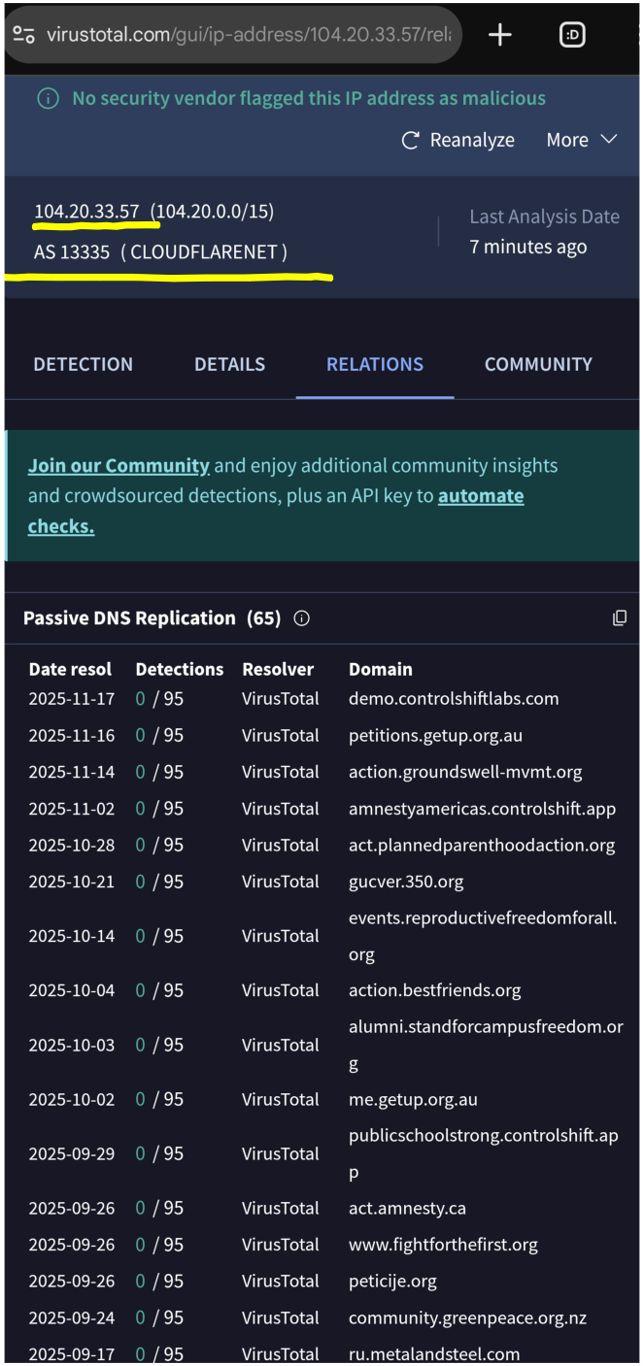Image resolution: width=644 pixels, height=1366 pixels.
Task: Click the IP address 104.20.33.57
Action: [x=87, y=211]
